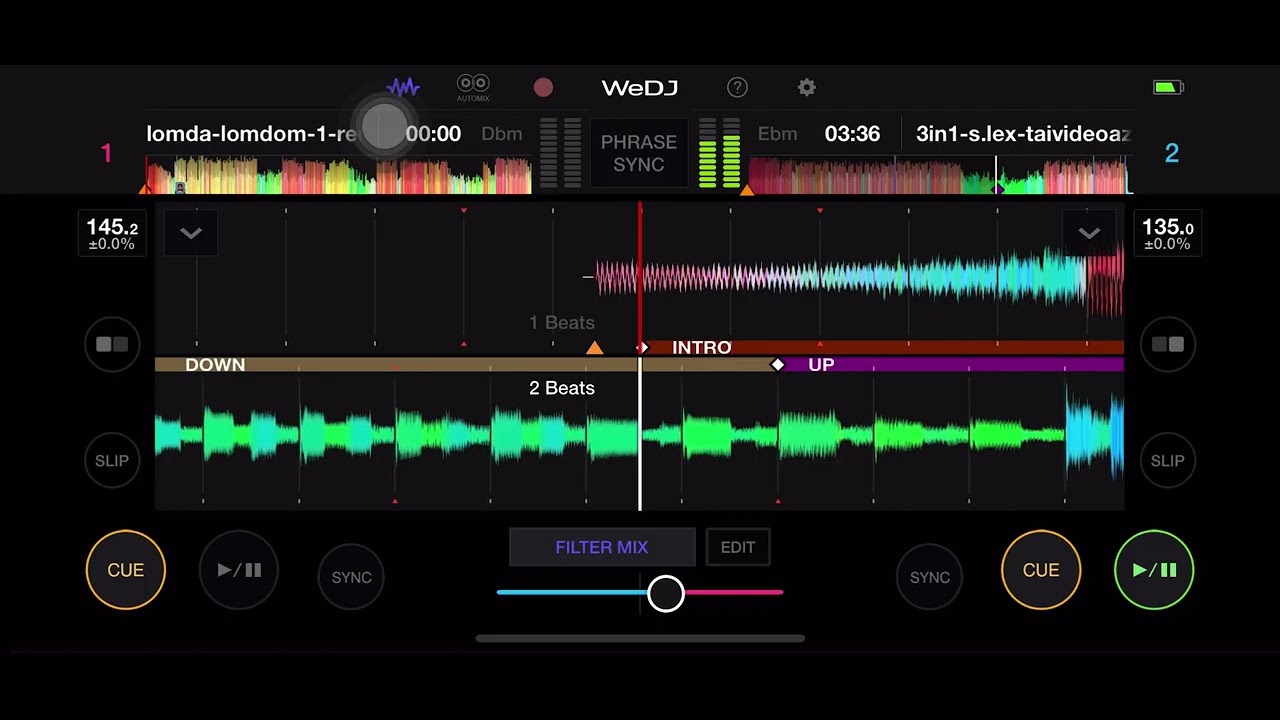The width and height of the screenshot is (1280, 720).
Task: Select the FILTER MIX mode
Action: pos(602,547)
